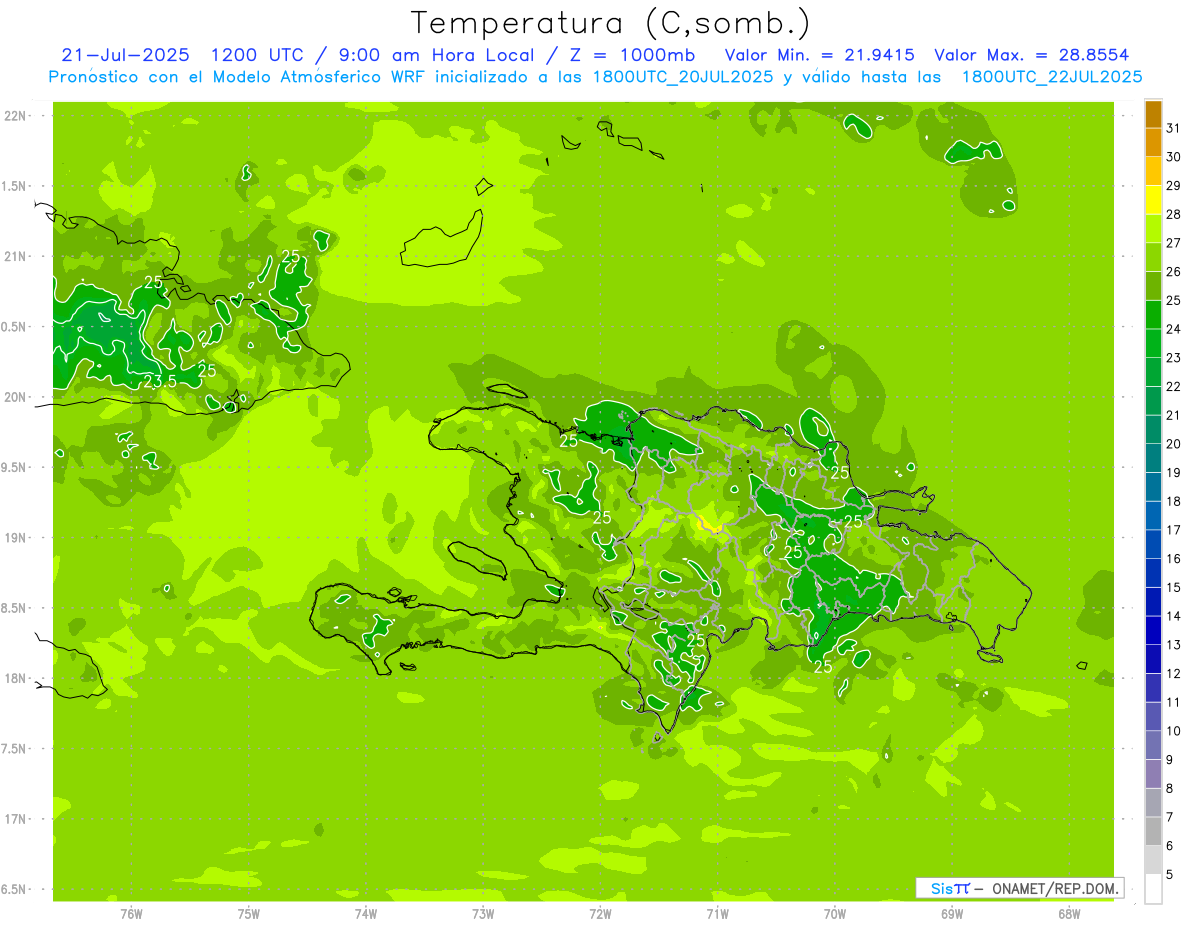This screenshot has width=1200, height=927.
Task: Click the "15" colorbar value label
Action: point(1174,588)
